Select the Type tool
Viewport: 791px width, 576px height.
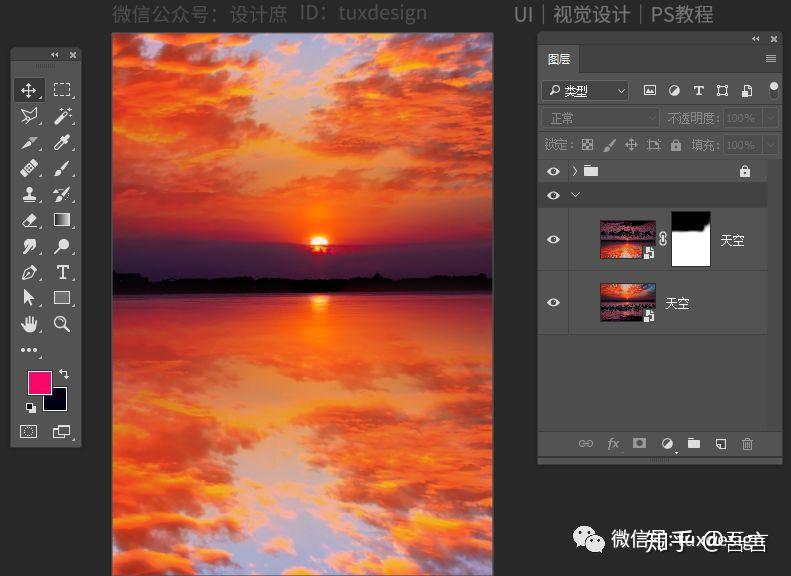(x=63, y=272)
